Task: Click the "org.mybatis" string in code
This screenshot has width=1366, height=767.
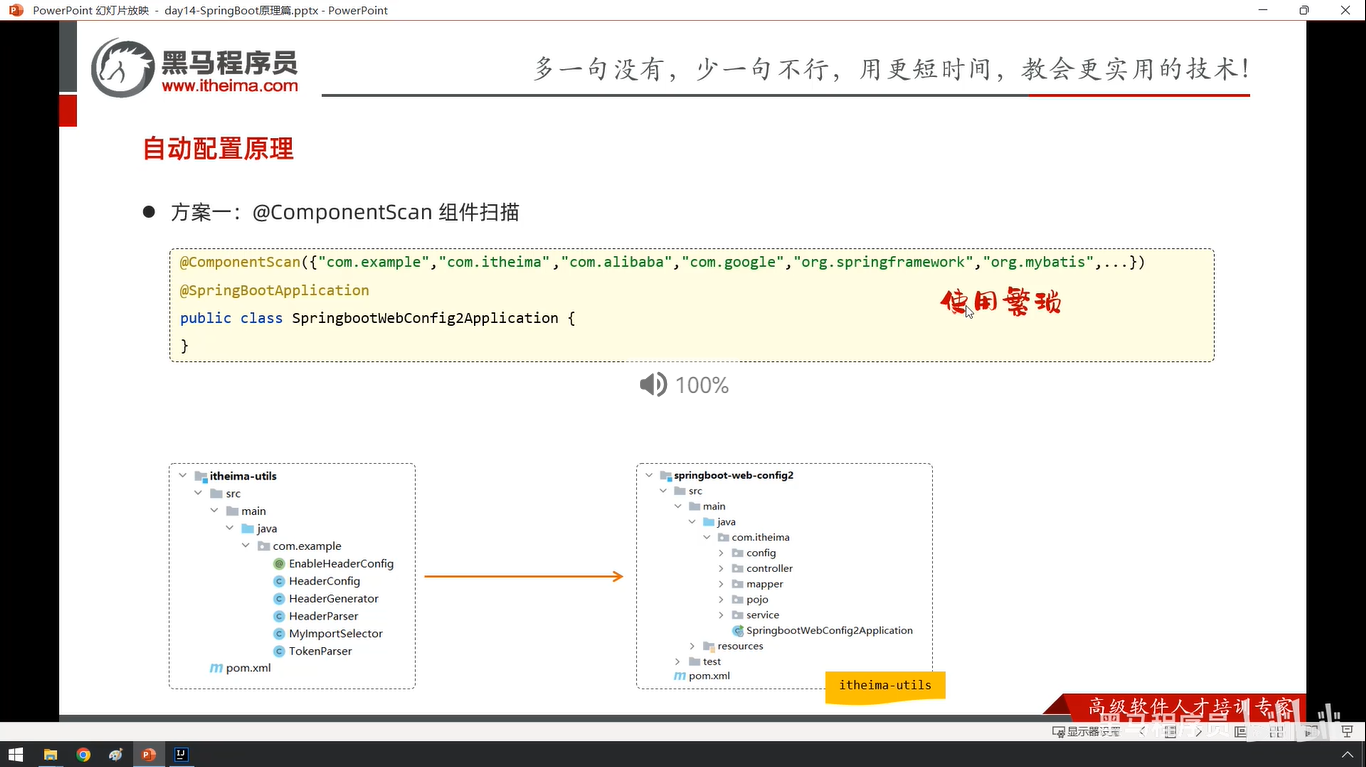Action: point(1038,262)
